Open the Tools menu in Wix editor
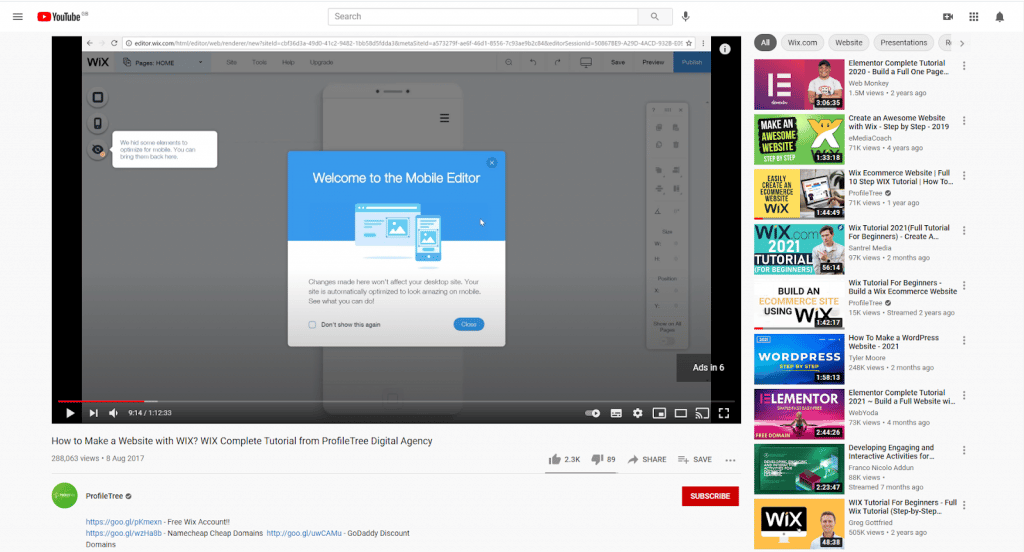 click(259, 63)
